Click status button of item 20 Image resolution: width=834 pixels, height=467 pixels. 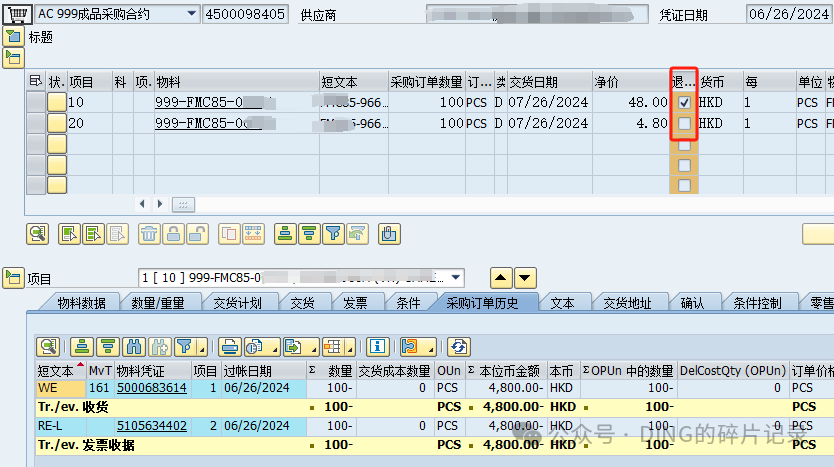coord(57,123)
